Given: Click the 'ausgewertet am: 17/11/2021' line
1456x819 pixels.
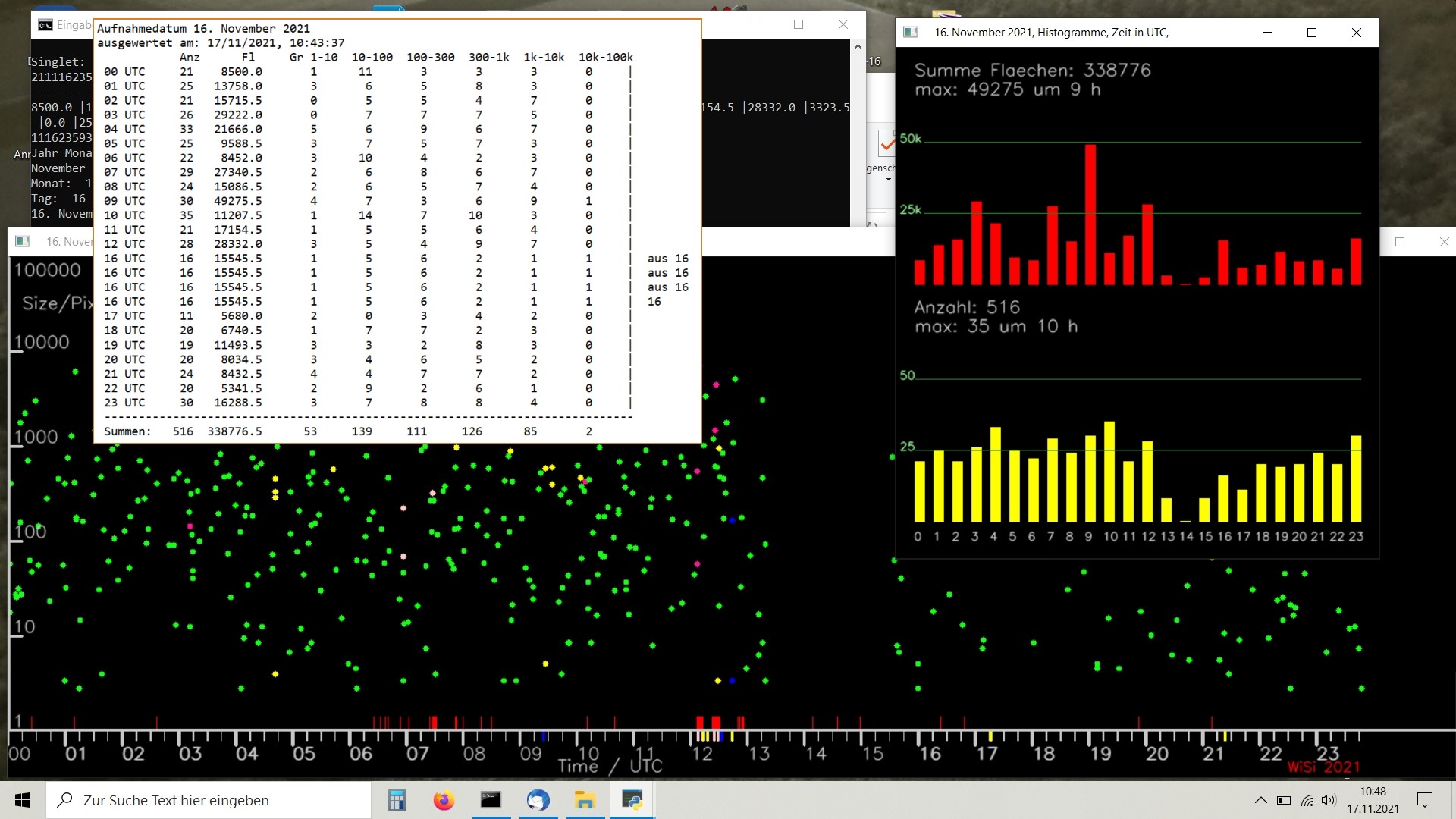Looking at the screenshot, I should click(x=221, y=43).
